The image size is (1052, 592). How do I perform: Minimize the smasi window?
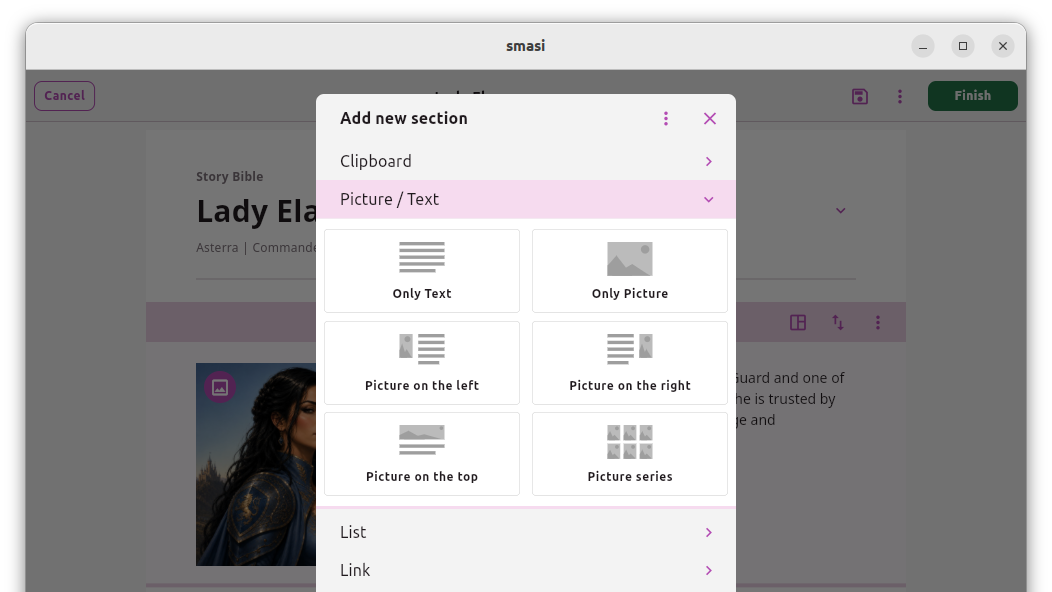923,46
